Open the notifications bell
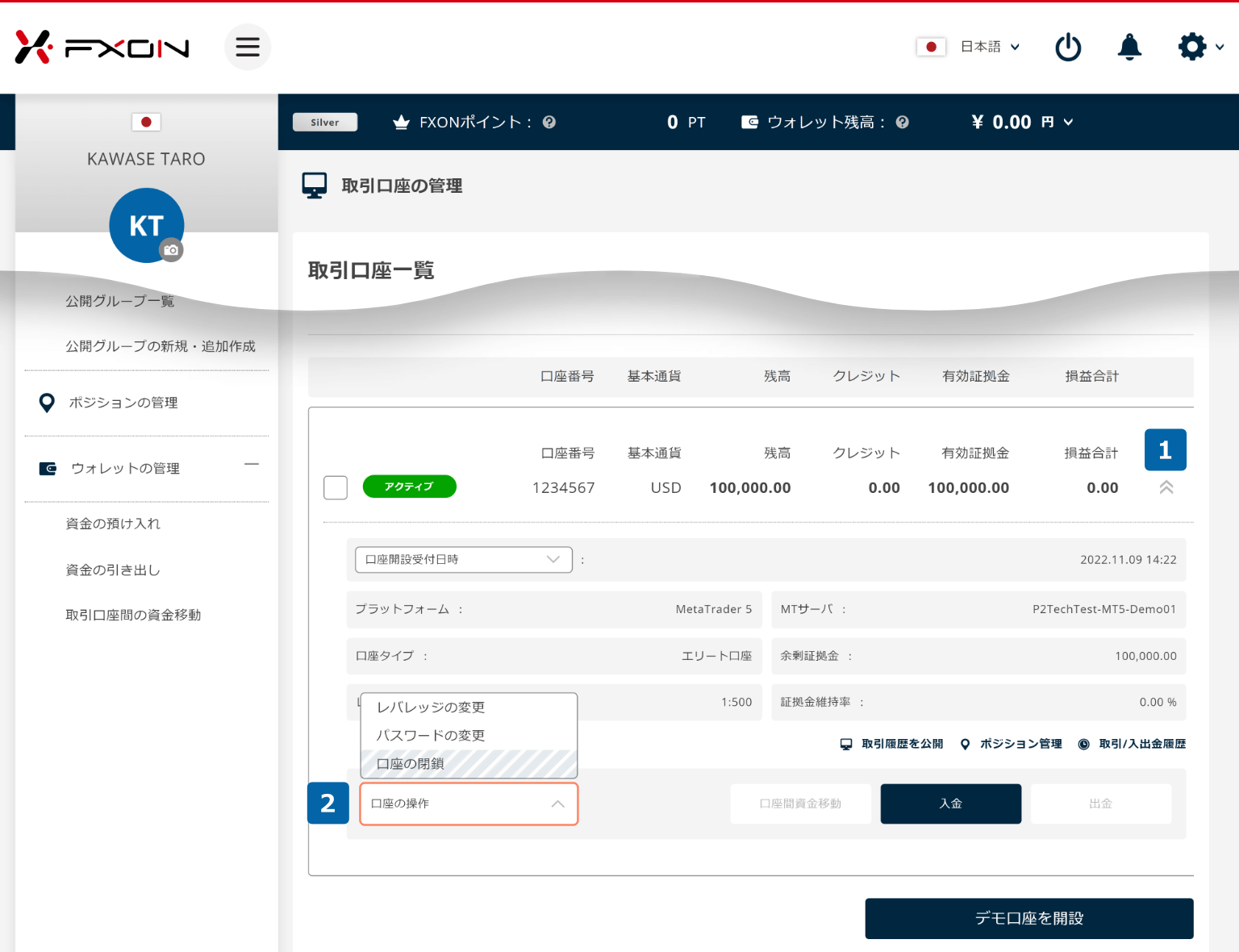The width and height of the screenshot is (1239, 952). 1129,47
